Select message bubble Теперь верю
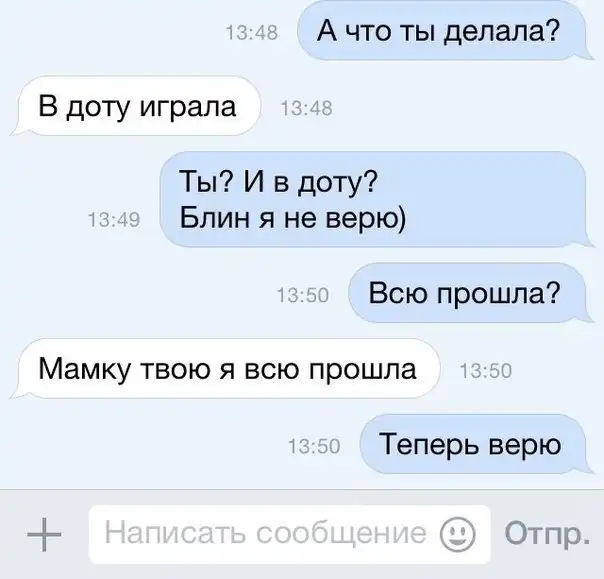The height and width of the screenshot is (579, 604). (473, 444)
